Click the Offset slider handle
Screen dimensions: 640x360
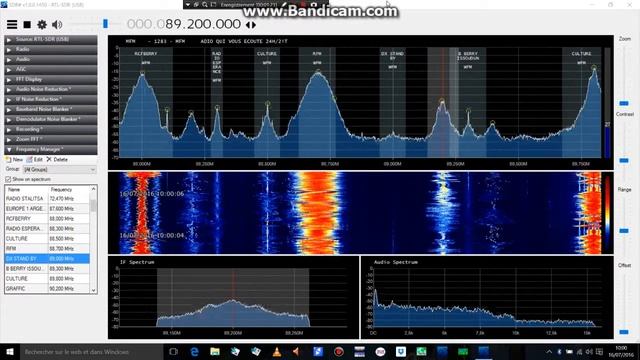(x=624, y=332)
